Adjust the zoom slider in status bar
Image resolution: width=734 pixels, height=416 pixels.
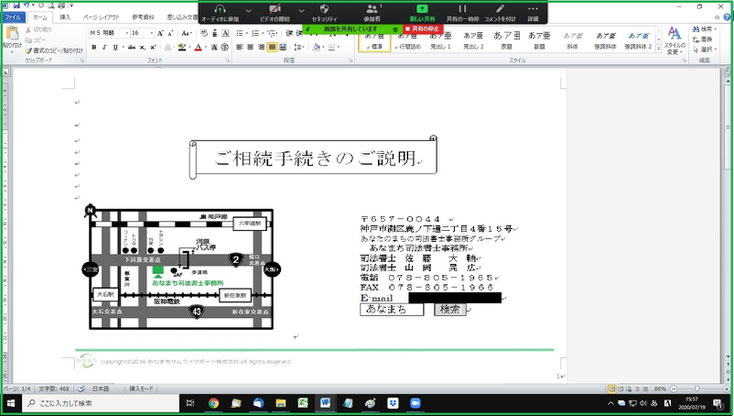tap(697, 389)
